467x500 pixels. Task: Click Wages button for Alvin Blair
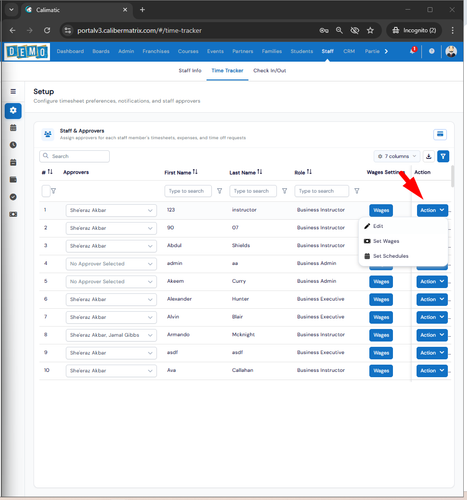(x=381, y=317)
